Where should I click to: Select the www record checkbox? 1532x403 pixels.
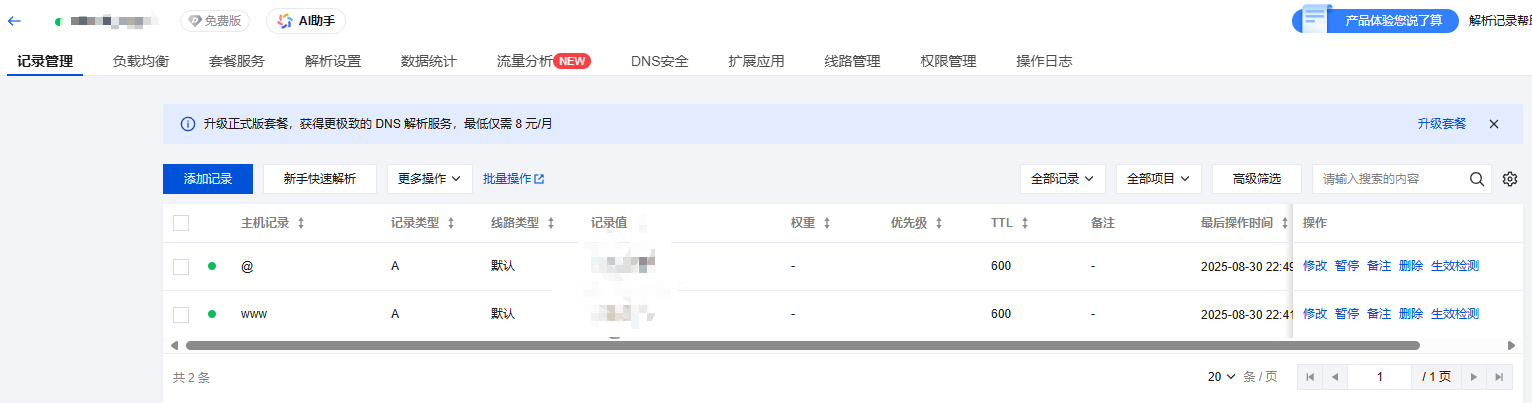point(181,315)
